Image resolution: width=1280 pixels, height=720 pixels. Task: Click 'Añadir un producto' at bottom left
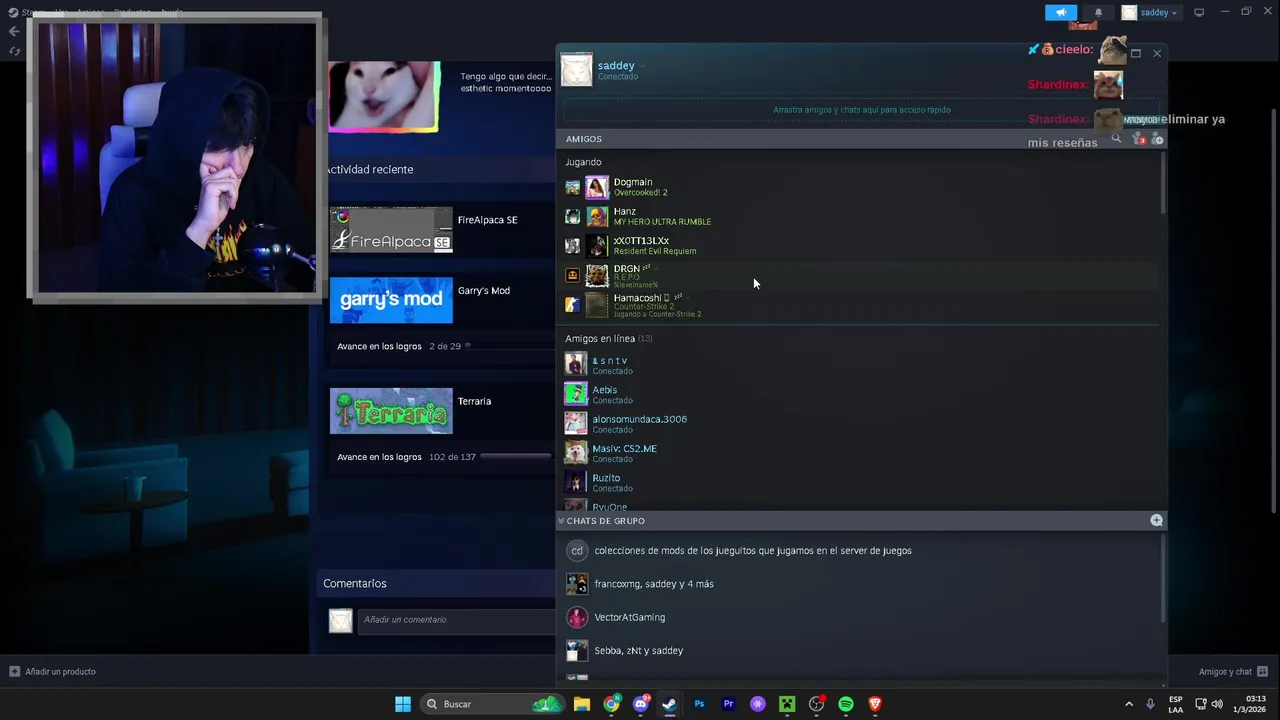point(53,672)
